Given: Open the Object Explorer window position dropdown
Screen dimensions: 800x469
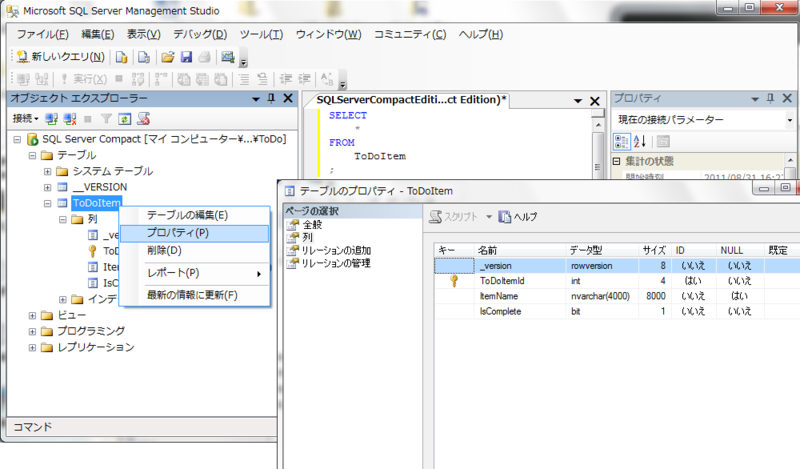Looking at the screenshot, I should point(256,99).
